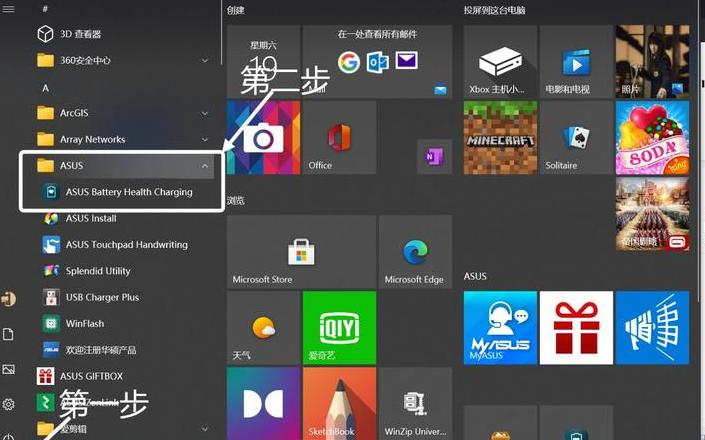
Task: Open the Dolby tile
Action: click(263, 404)
